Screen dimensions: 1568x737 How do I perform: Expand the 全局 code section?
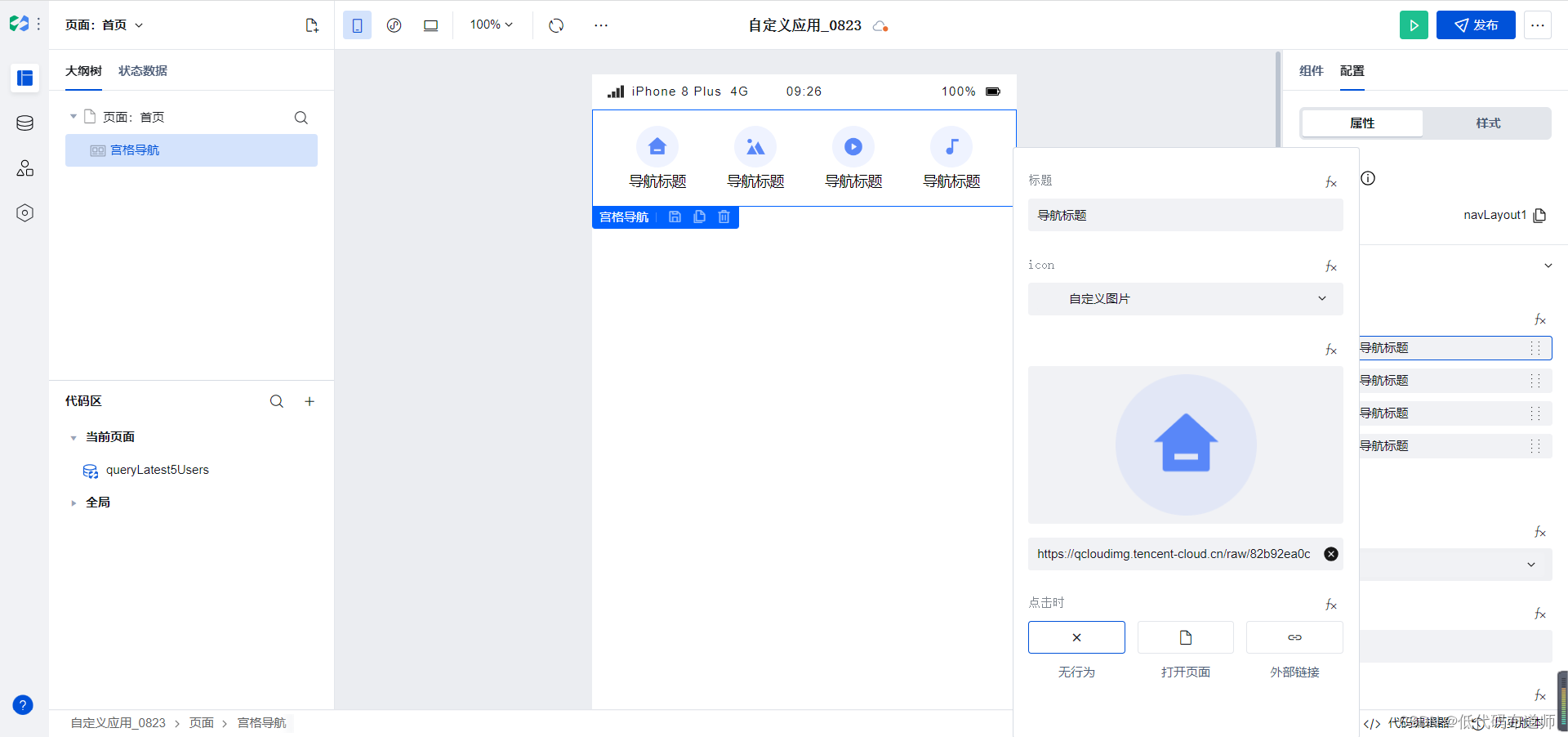click(73, 503)
